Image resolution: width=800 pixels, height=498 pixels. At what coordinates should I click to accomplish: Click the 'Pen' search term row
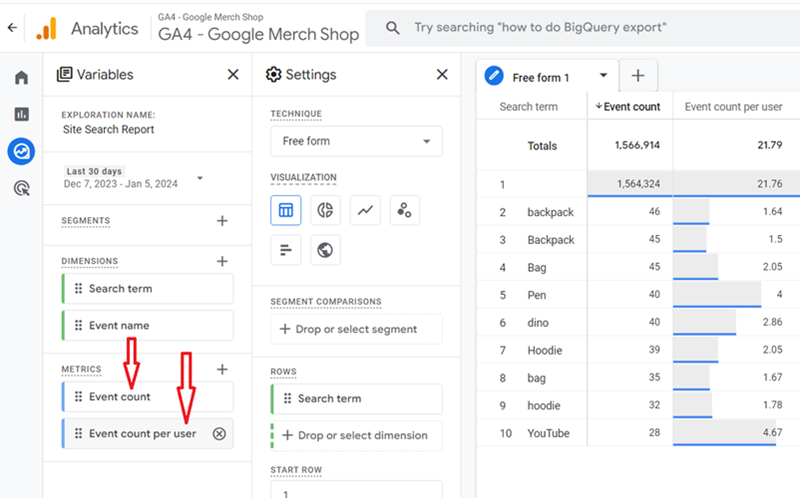click(537, 295)
